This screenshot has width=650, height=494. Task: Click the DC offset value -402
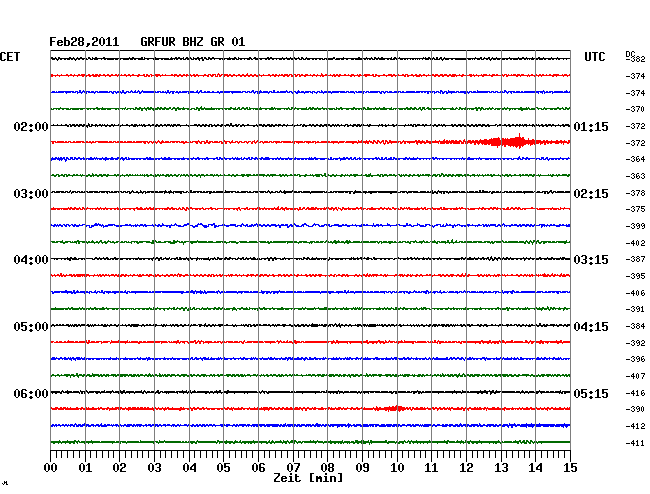point(635,243)
